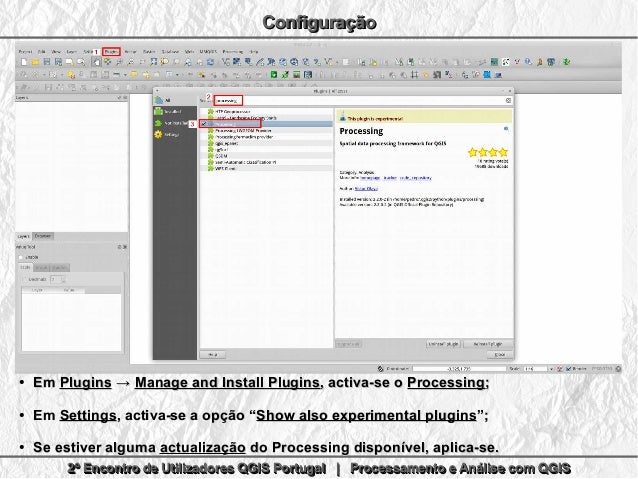Close the Layers panel
This screenshot has height=479, width=638.
tap(125, 98)
